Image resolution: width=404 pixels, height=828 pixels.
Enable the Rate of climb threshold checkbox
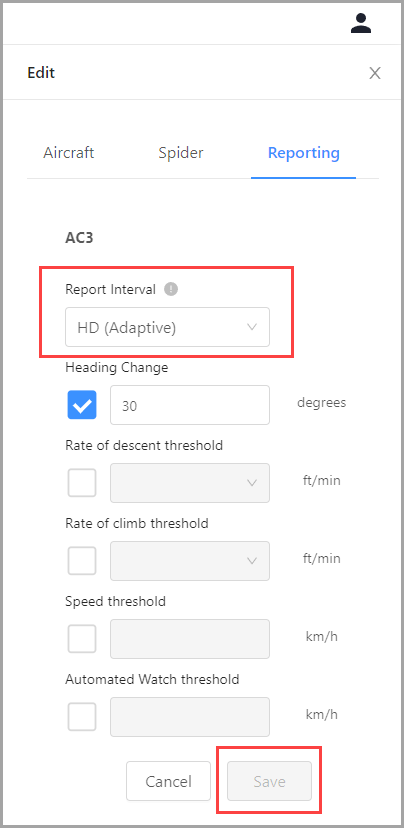[x=82, y=561]
